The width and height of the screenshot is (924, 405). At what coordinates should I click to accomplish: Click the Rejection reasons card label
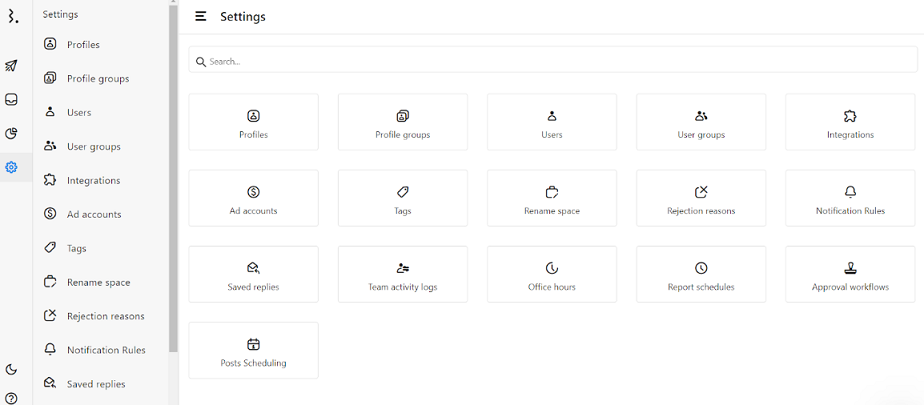pyautogui.click(x=701, y=210)
